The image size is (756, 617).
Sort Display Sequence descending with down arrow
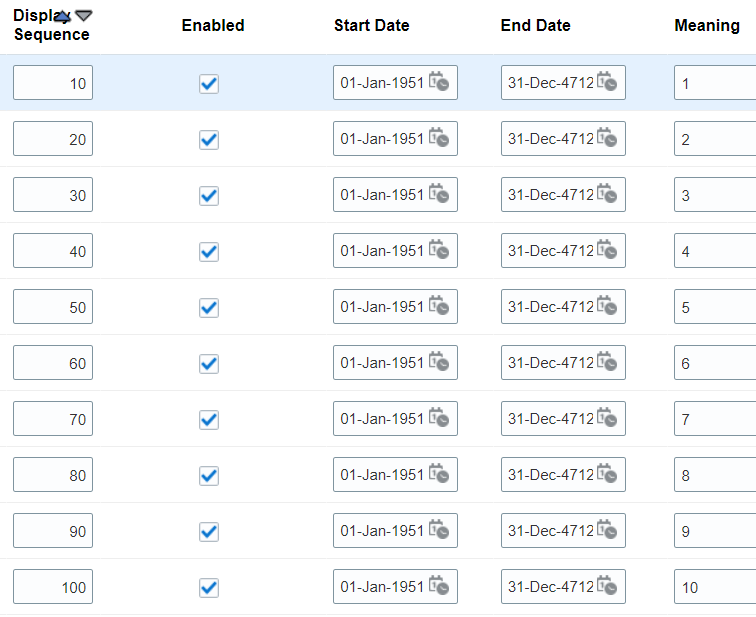tap(83, 16)
